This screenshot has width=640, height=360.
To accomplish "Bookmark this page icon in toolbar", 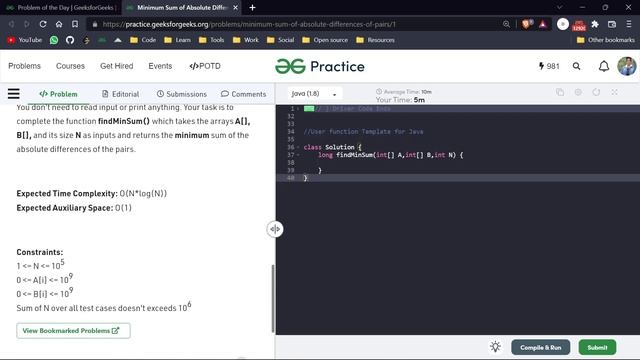I will click(75, 24).
